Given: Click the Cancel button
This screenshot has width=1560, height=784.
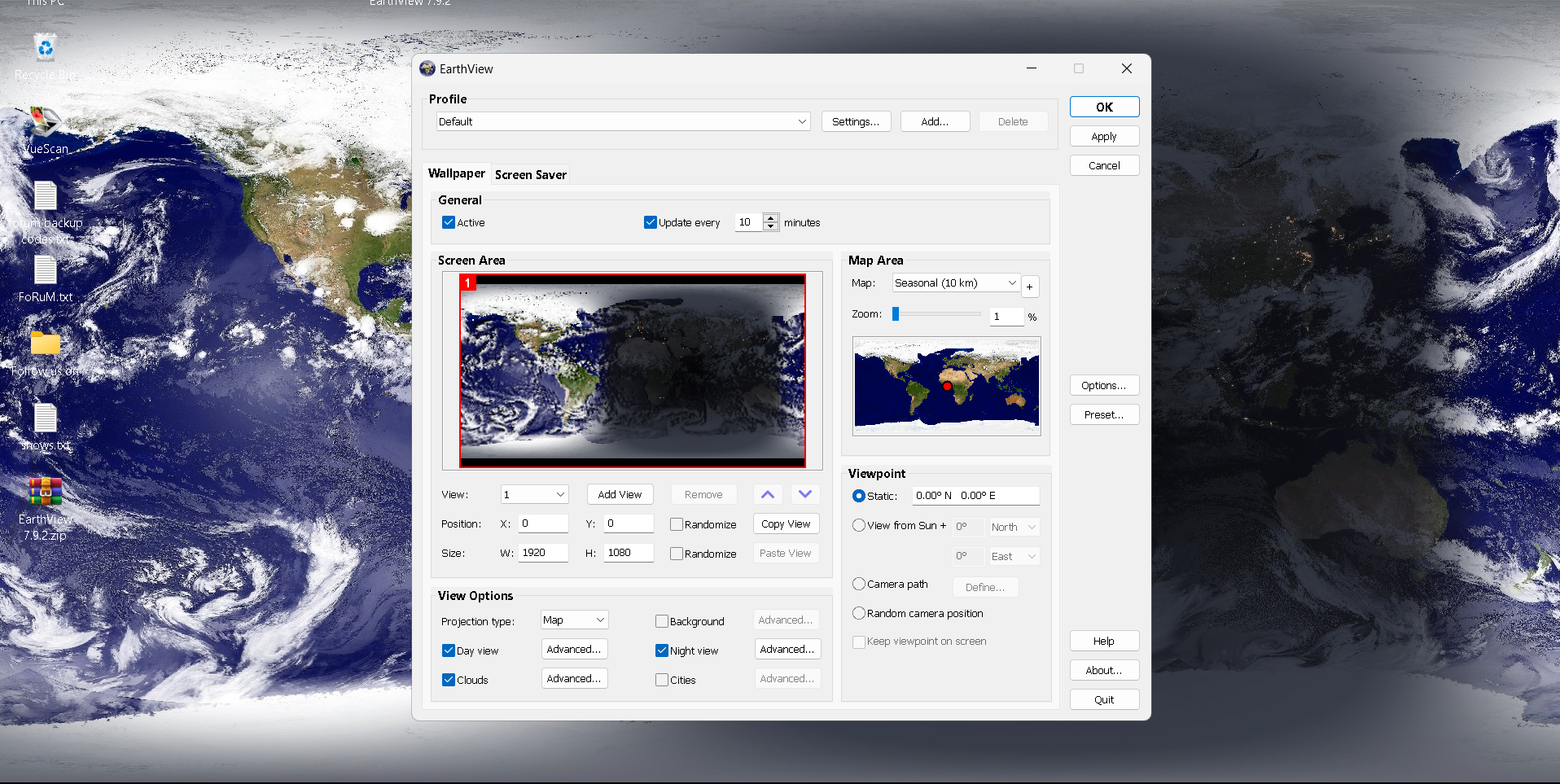Looking at the screenshot, I should (1104, 165).
